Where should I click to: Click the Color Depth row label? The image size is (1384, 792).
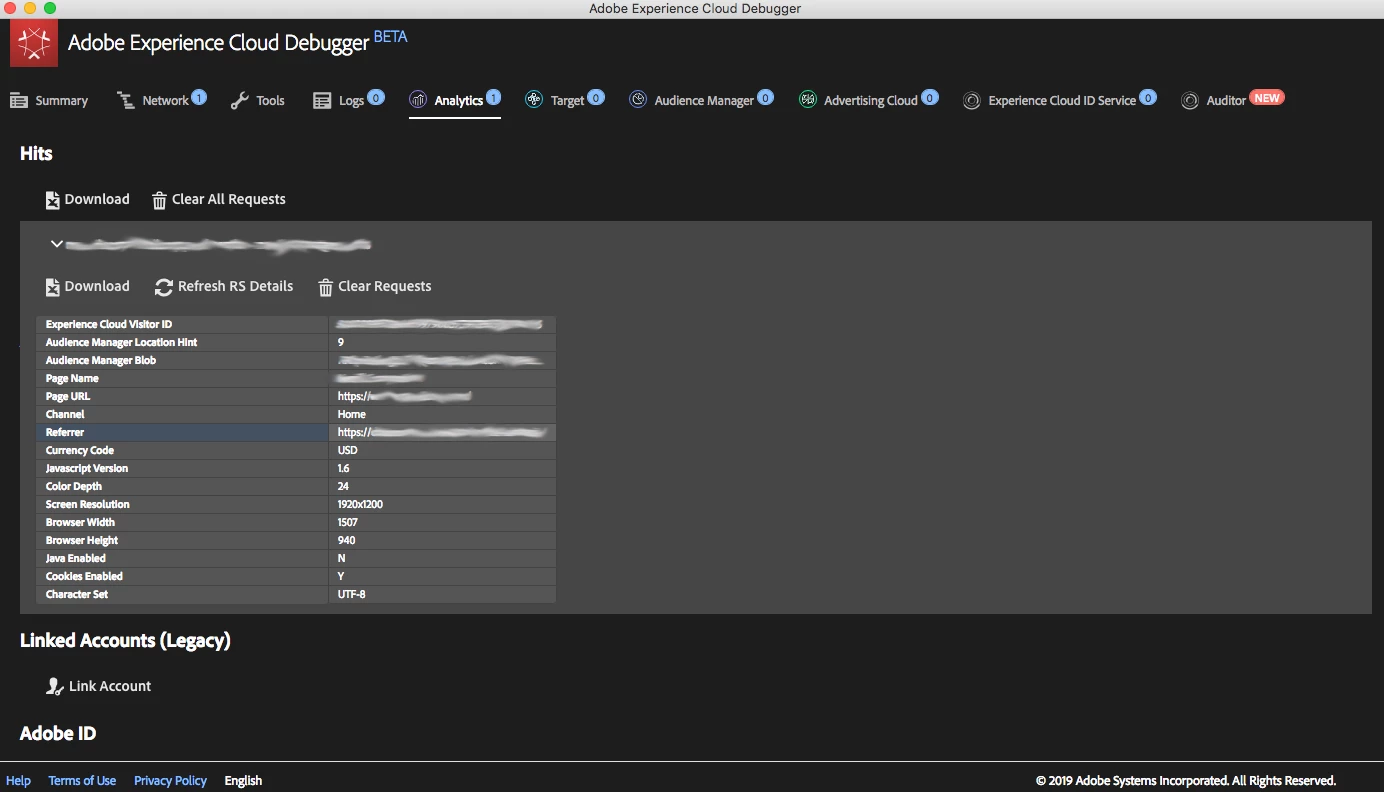[74, 487]
